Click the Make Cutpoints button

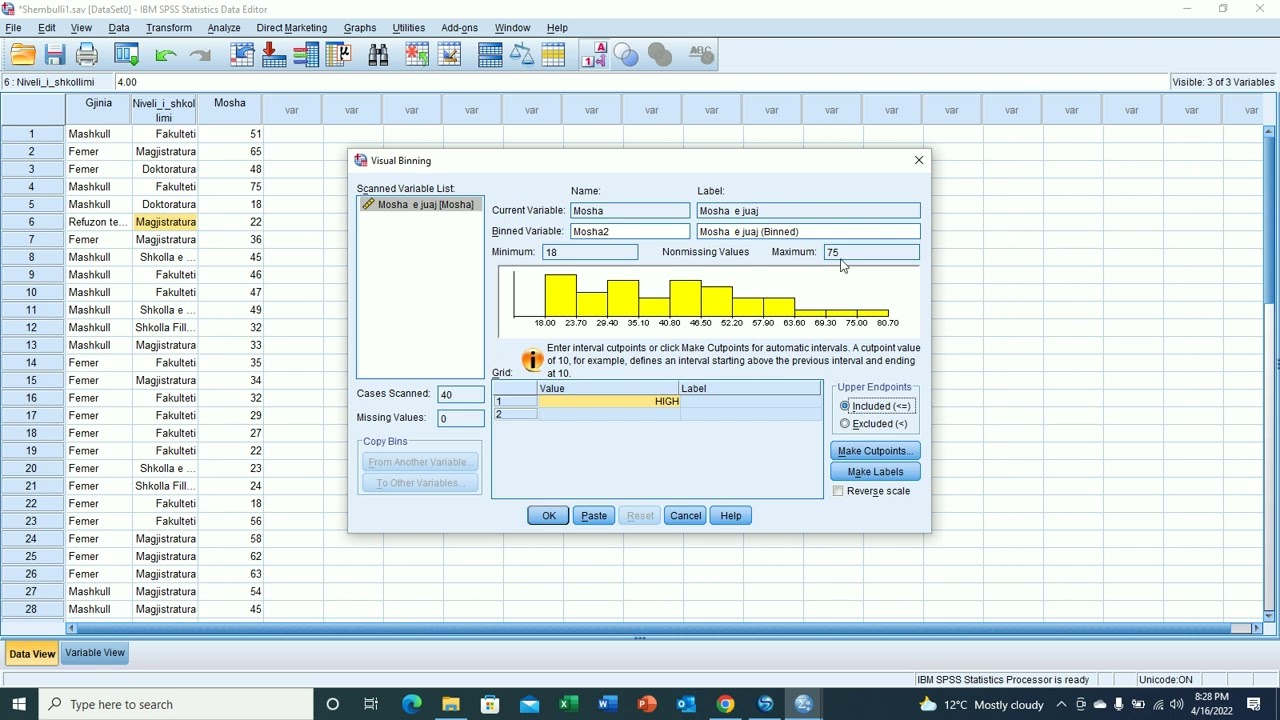tap(875, 451)
